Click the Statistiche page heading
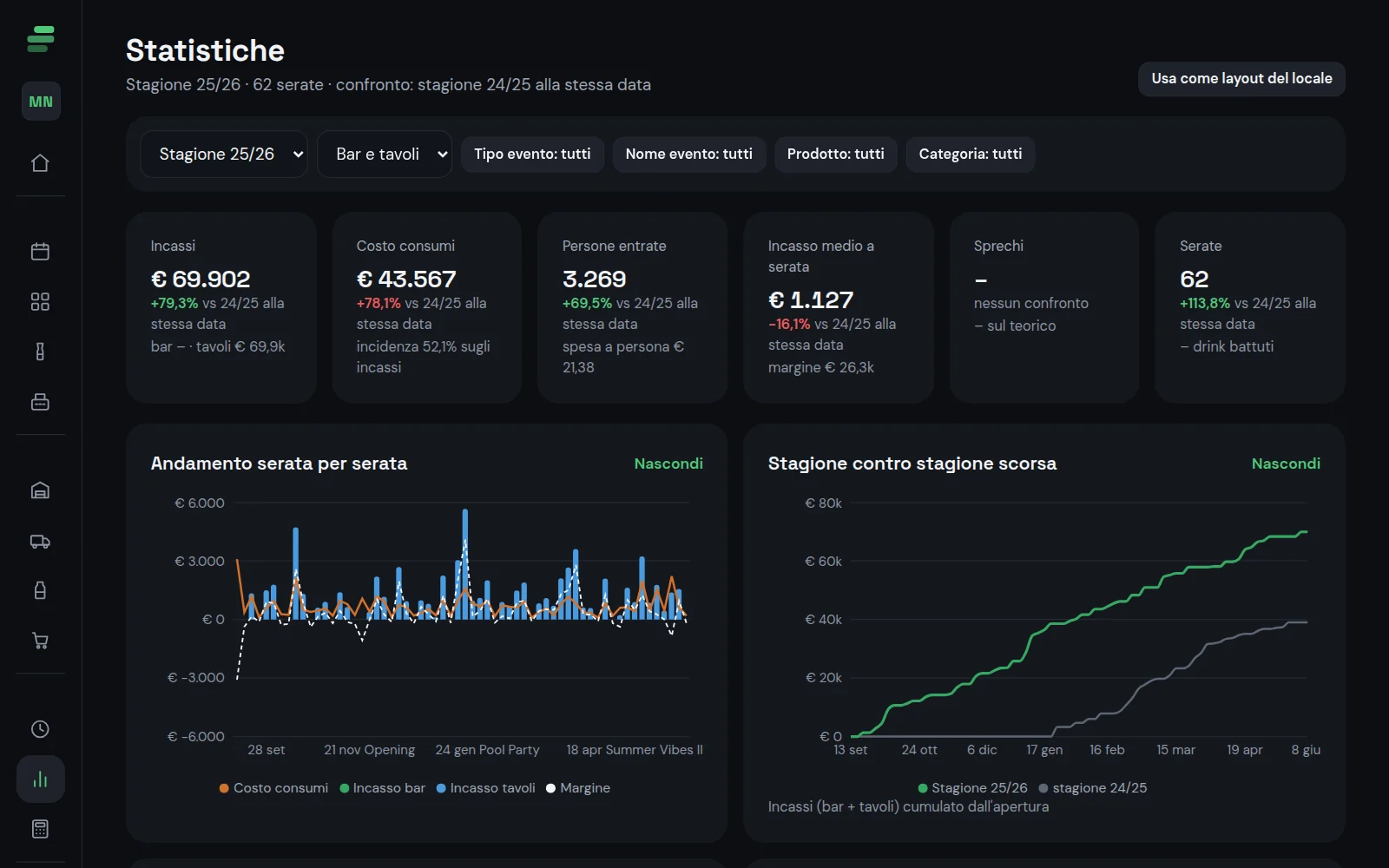The height and width of the screenshot is (868, 1389). [205, 50]
